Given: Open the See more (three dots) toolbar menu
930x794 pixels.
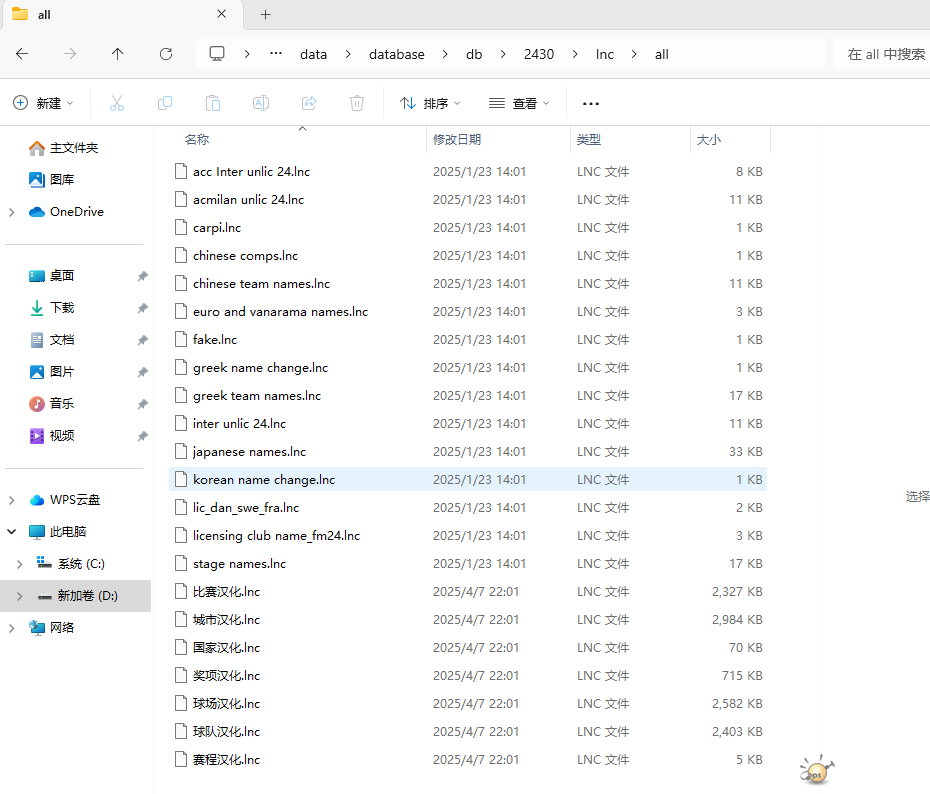Looking at the screenshot, I should (591, 104).
